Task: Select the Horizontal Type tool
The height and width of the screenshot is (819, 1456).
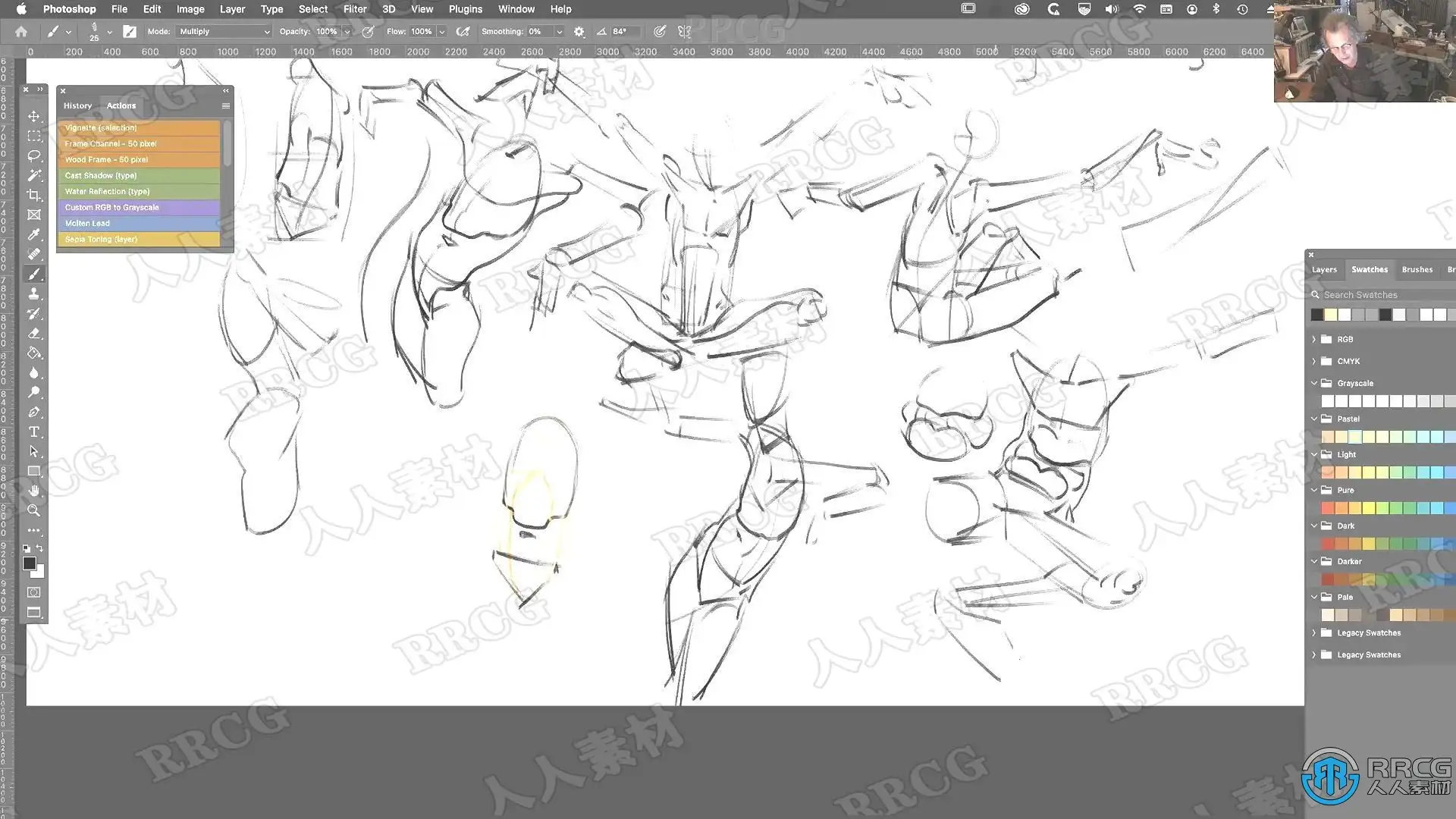Action: click(x=34, y=432)
